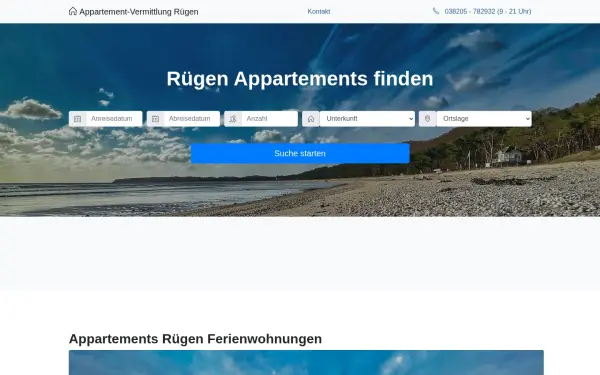Open the Kontakt page
The height and width of the screenshot is (375, 600).
coord(319,11)
